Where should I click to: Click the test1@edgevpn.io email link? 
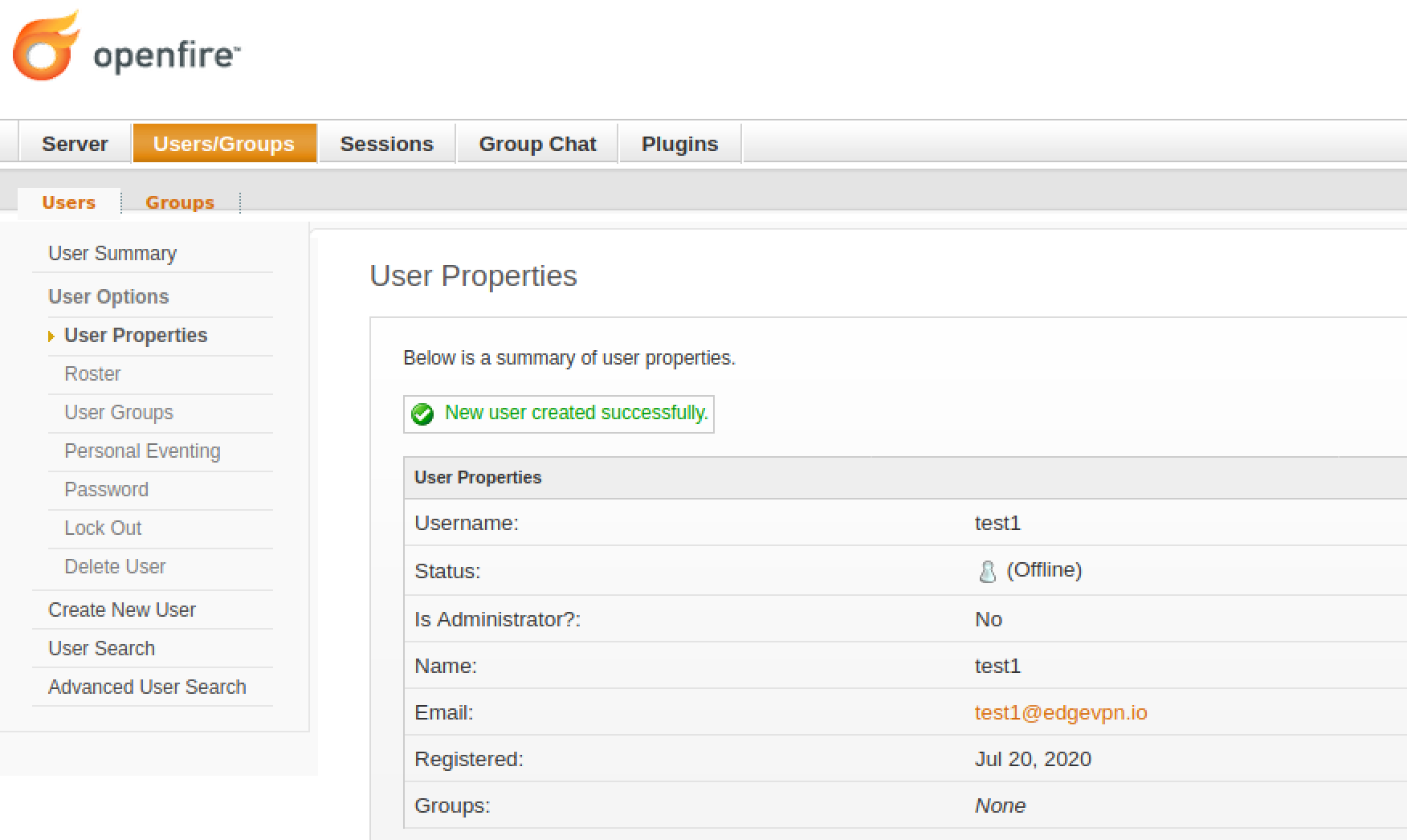1061,712
